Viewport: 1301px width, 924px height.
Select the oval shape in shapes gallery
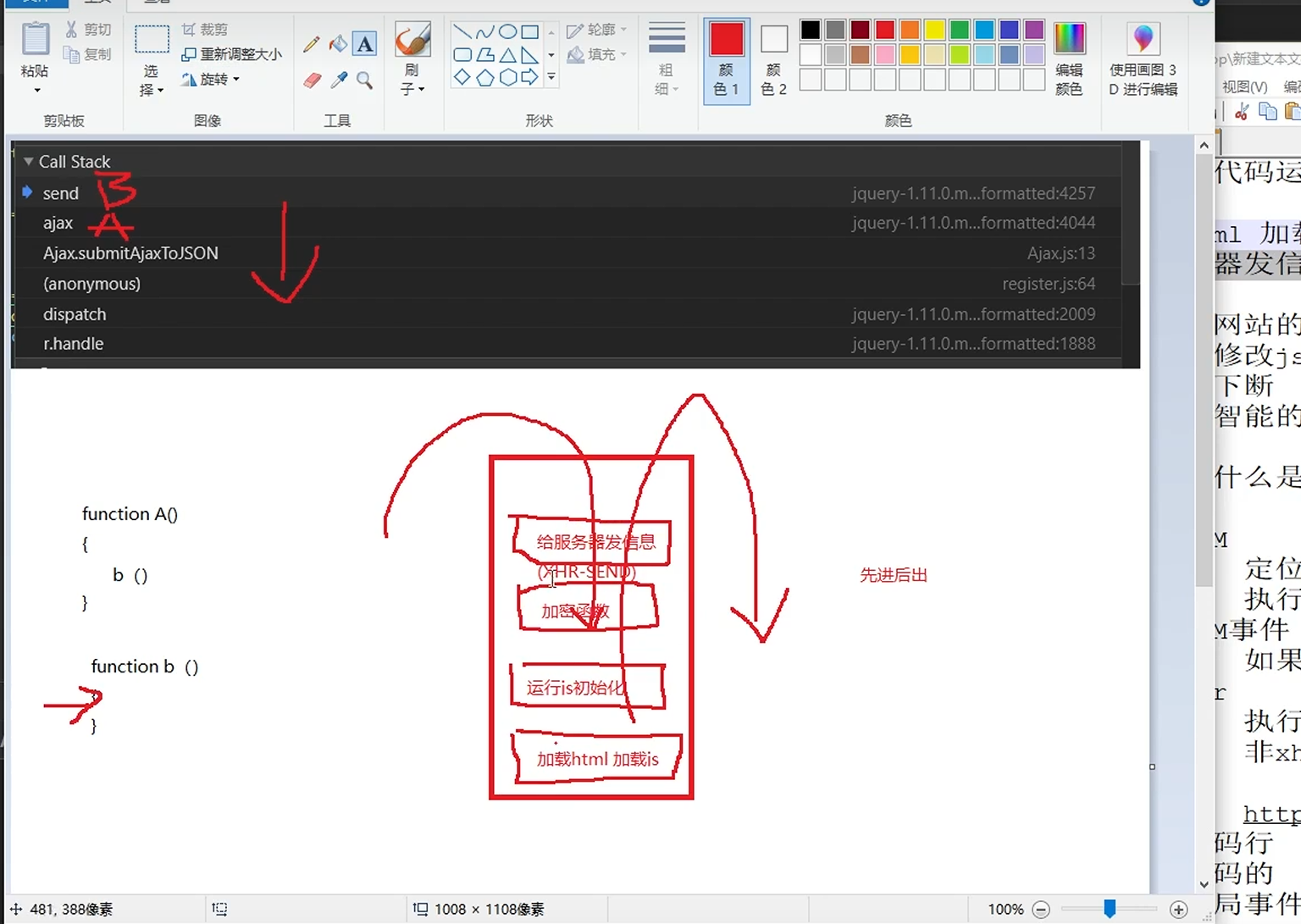click(x=507, y=32)
